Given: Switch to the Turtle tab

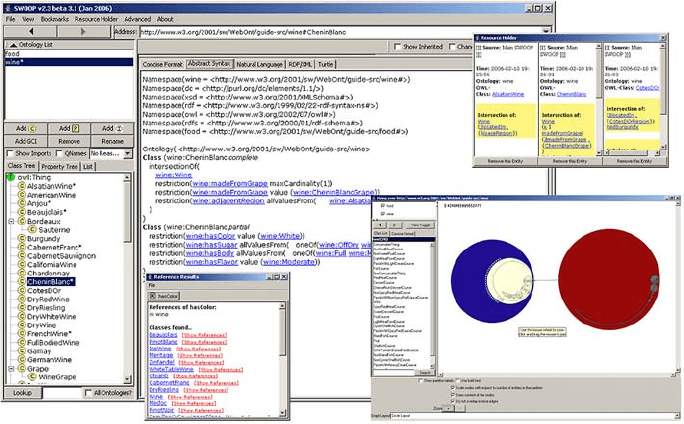Looking at the screenshot, I should pos(325,64).
